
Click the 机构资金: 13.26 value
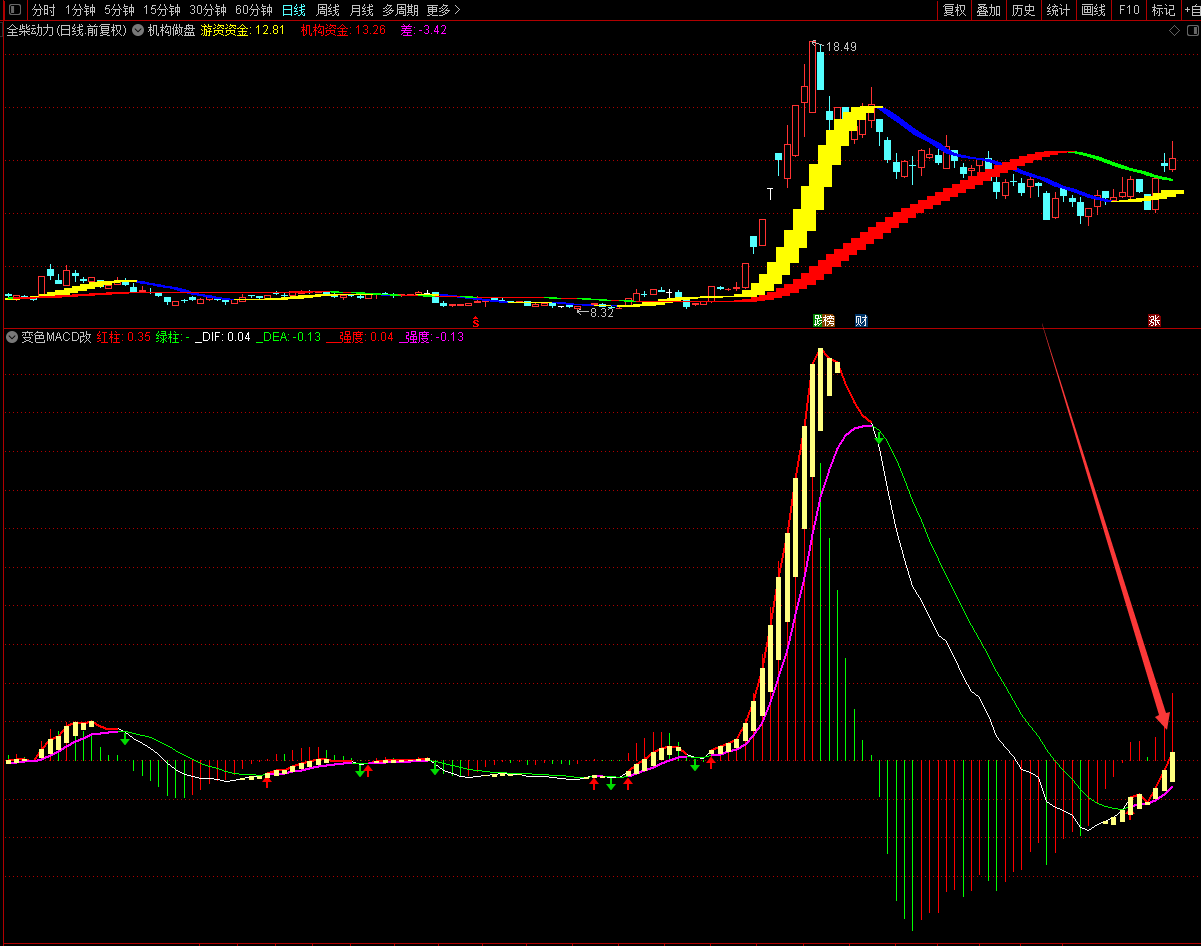(x=343, y=30)
